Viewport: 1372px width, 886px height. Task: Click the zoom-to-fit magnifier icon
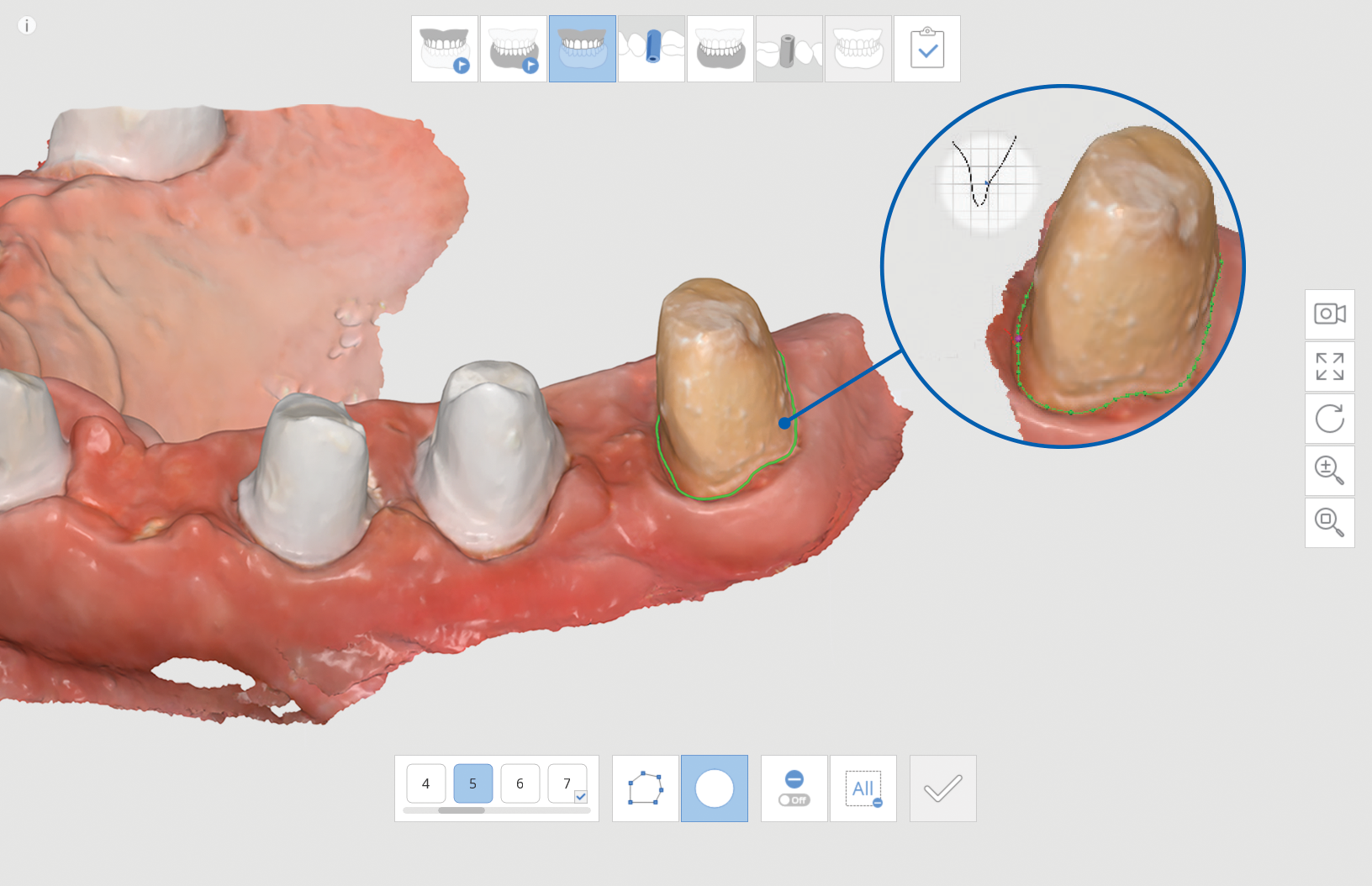1329,523
